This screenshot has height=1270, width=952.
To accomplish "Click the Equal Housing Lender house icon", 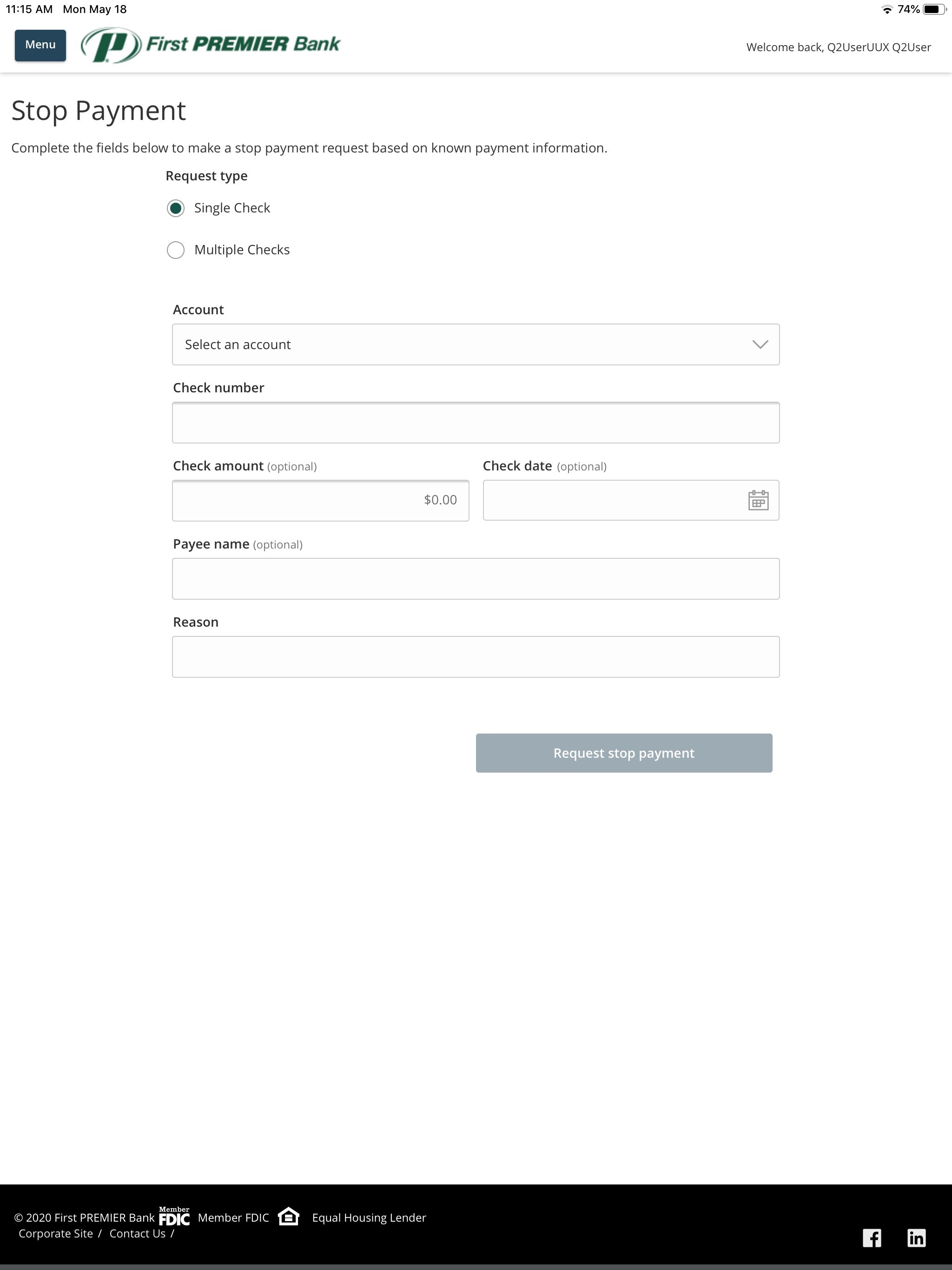I will click(x=289, y=1216).
